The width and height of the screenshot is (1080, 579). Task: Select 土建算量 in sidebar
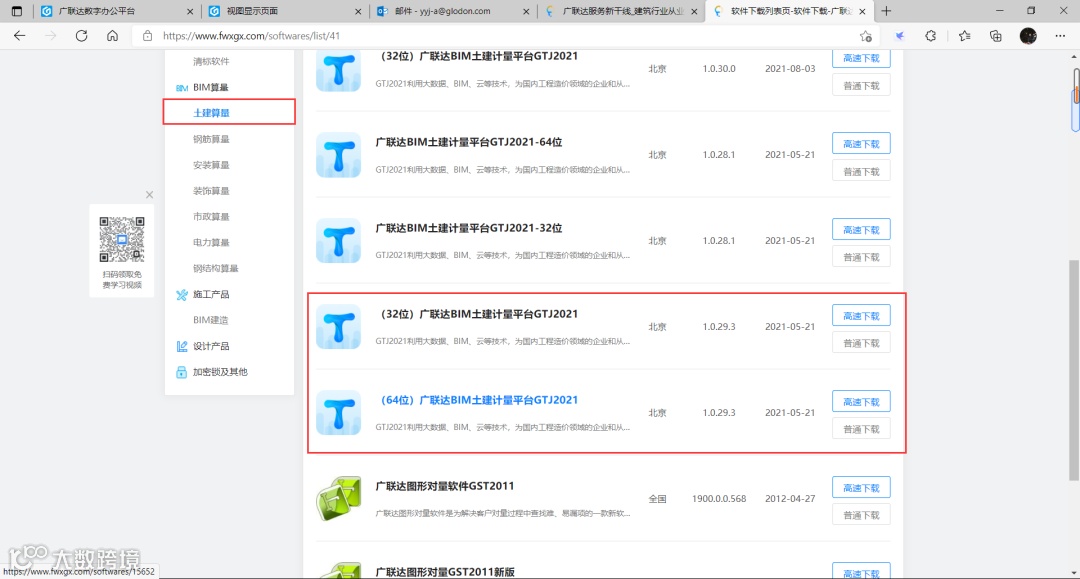(x=211, y=113)
